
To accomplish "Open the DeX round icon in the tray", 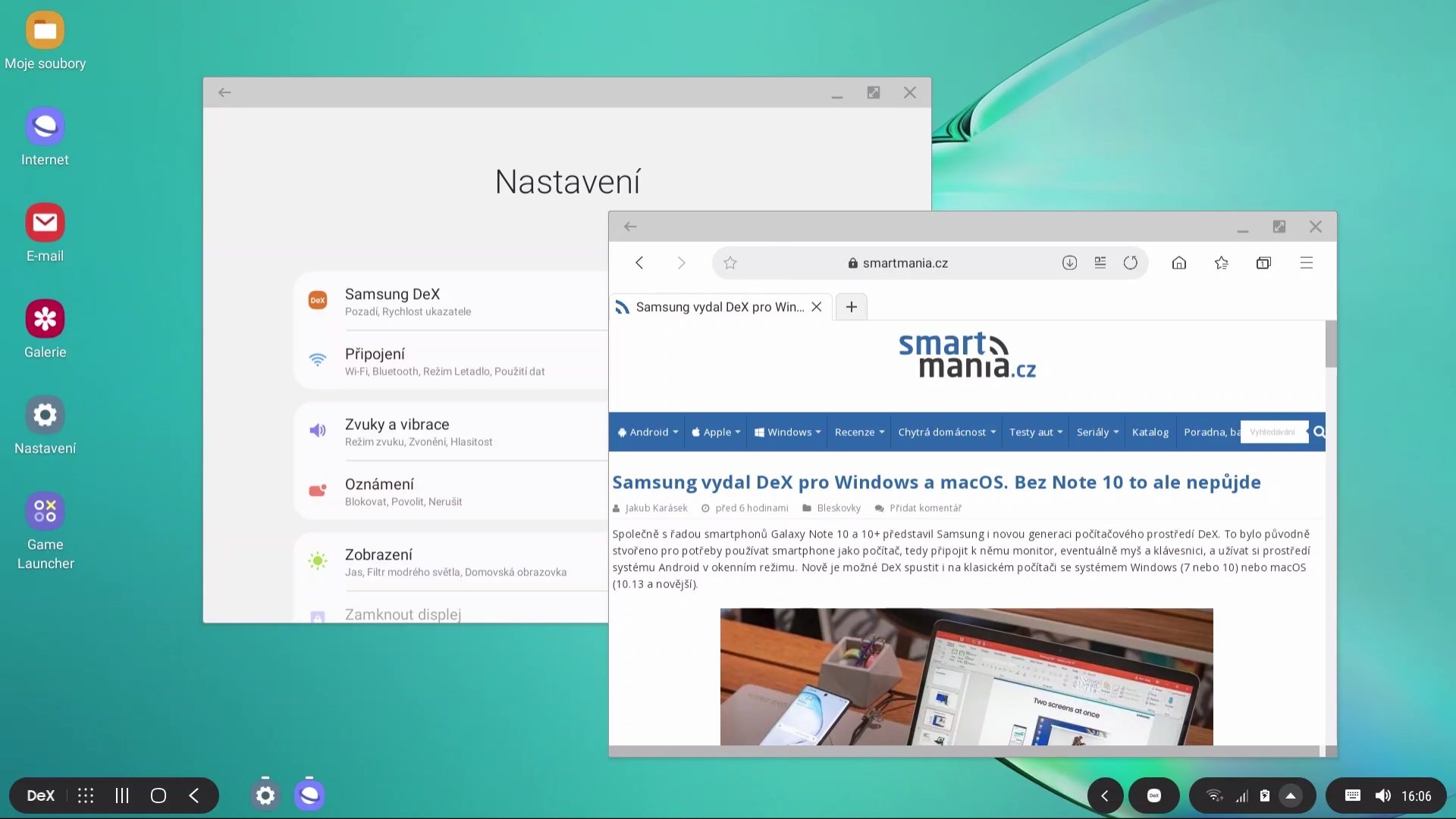I will 1153,795.
